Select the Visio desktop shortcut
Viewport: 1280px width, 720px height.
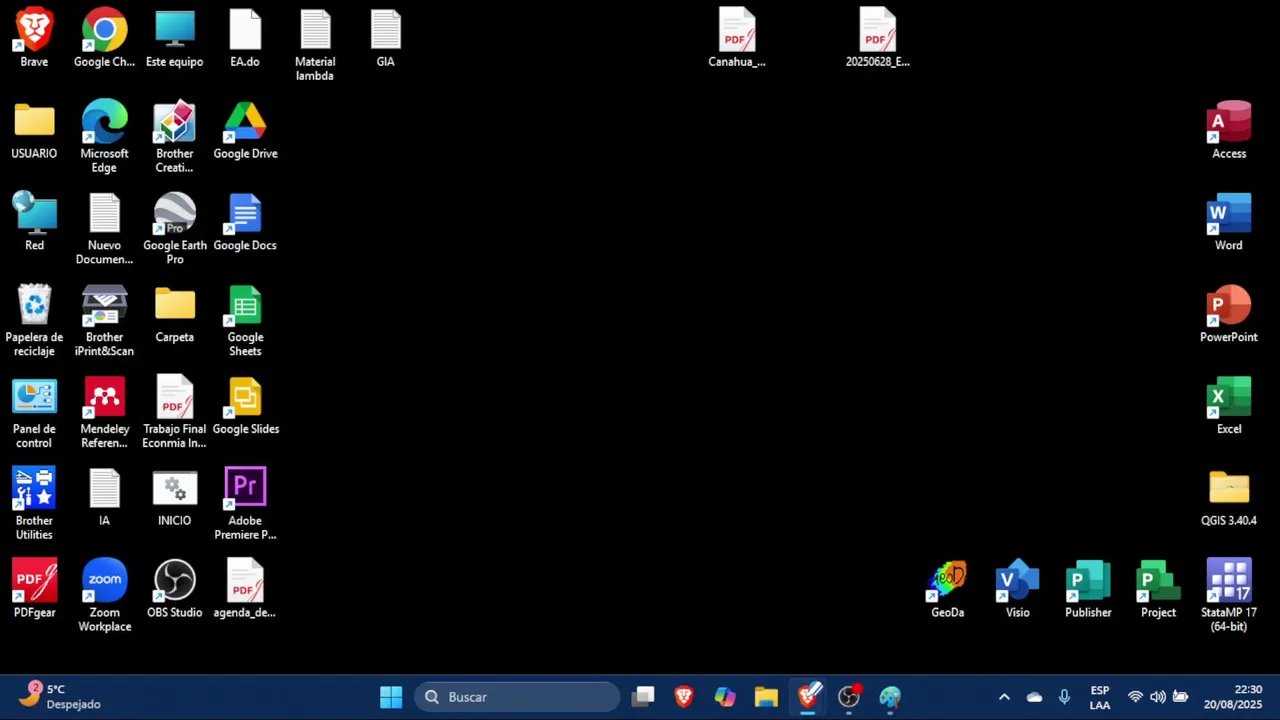pos(1018,589)
